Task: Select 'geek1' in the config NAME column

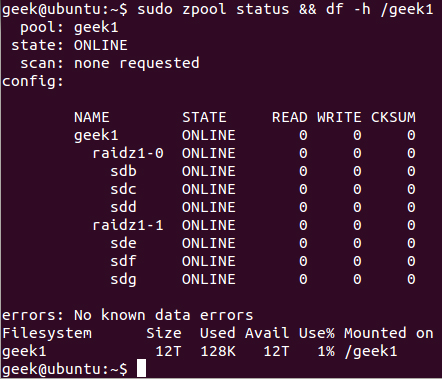Action: click(96, 135)
